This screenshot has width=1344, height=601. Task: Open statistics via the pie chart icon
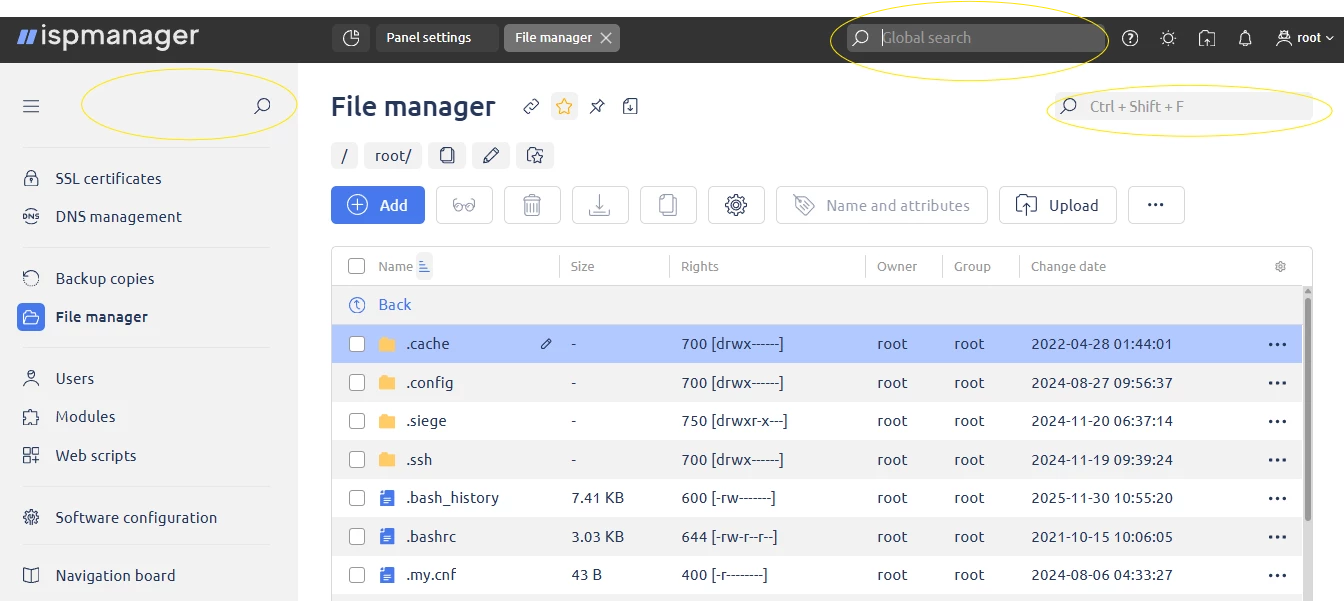[x=350, y=37]
